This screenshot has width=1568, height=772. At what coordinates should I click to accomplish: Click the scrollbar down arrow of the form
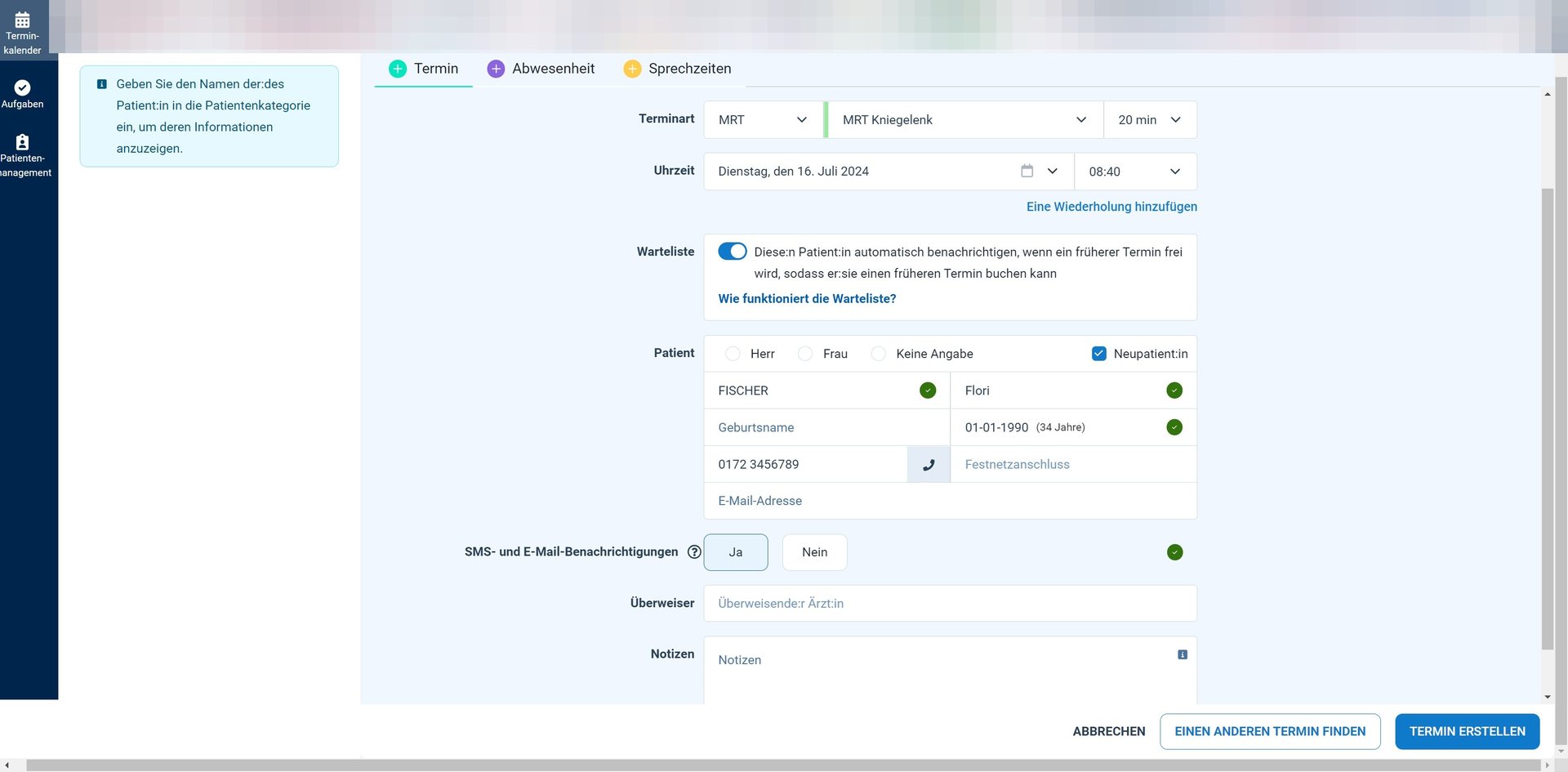[x=1548, y=697]
